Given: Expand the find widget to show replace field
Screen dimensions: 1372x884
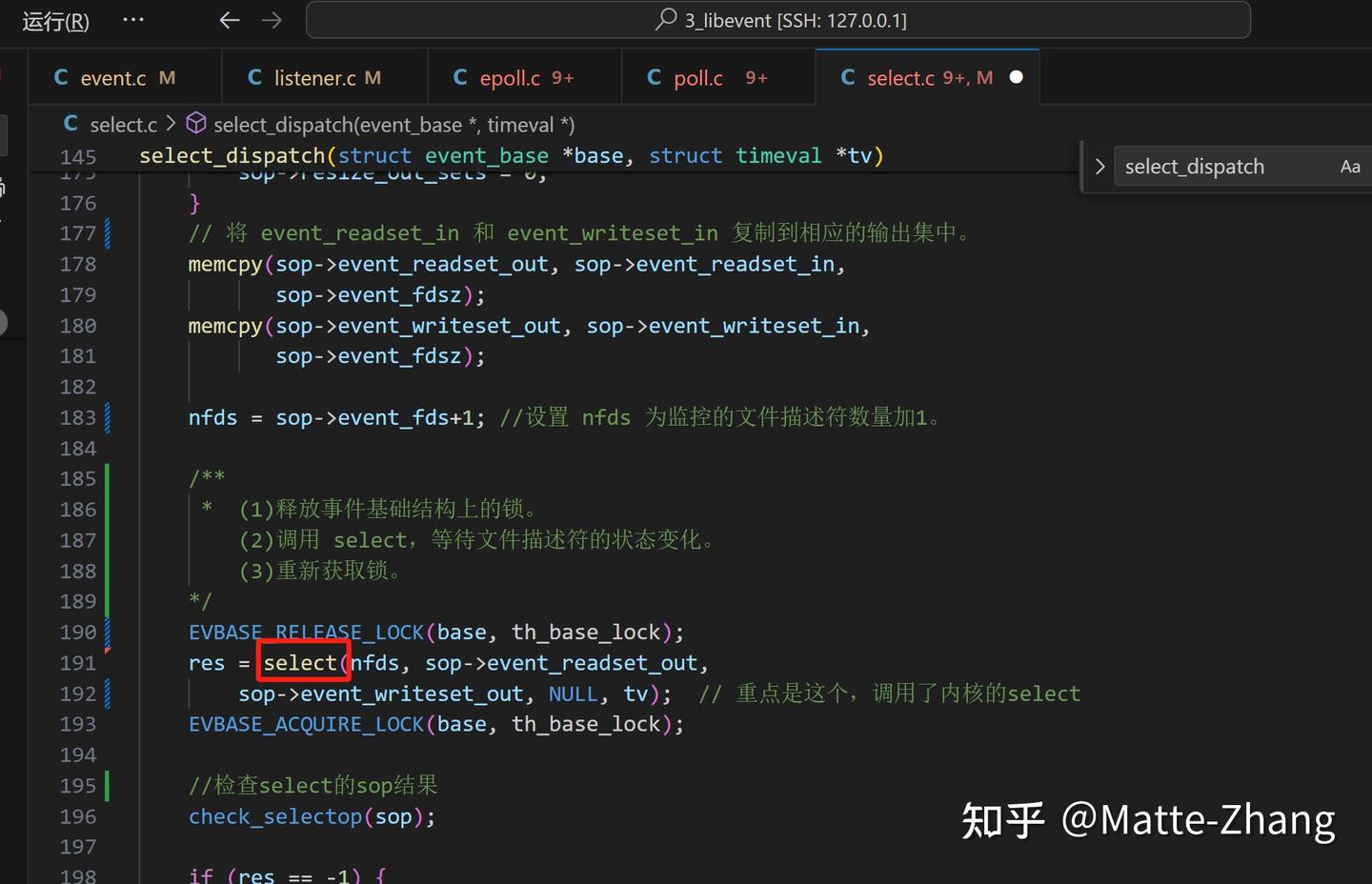Looking at the screenshot, I should pos(1100,166).
